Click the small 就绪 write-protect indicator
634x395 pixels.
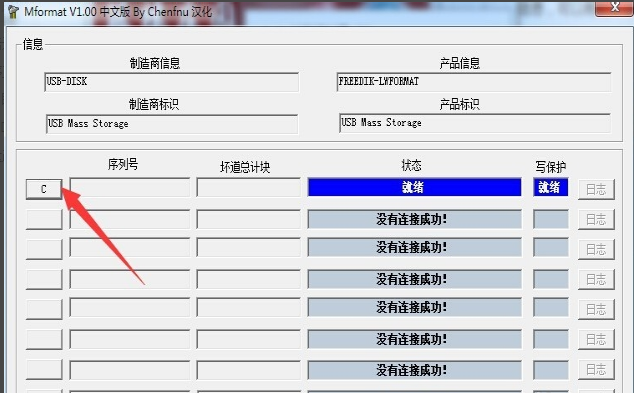(x=550, y=187)
